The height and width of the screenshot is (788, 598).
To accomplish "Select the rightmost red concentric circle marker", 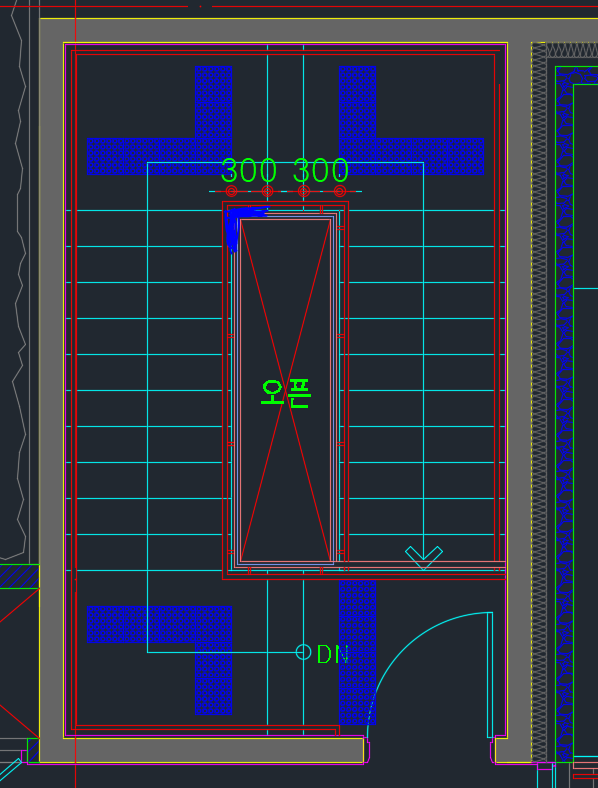I will (x=340, y=191).
